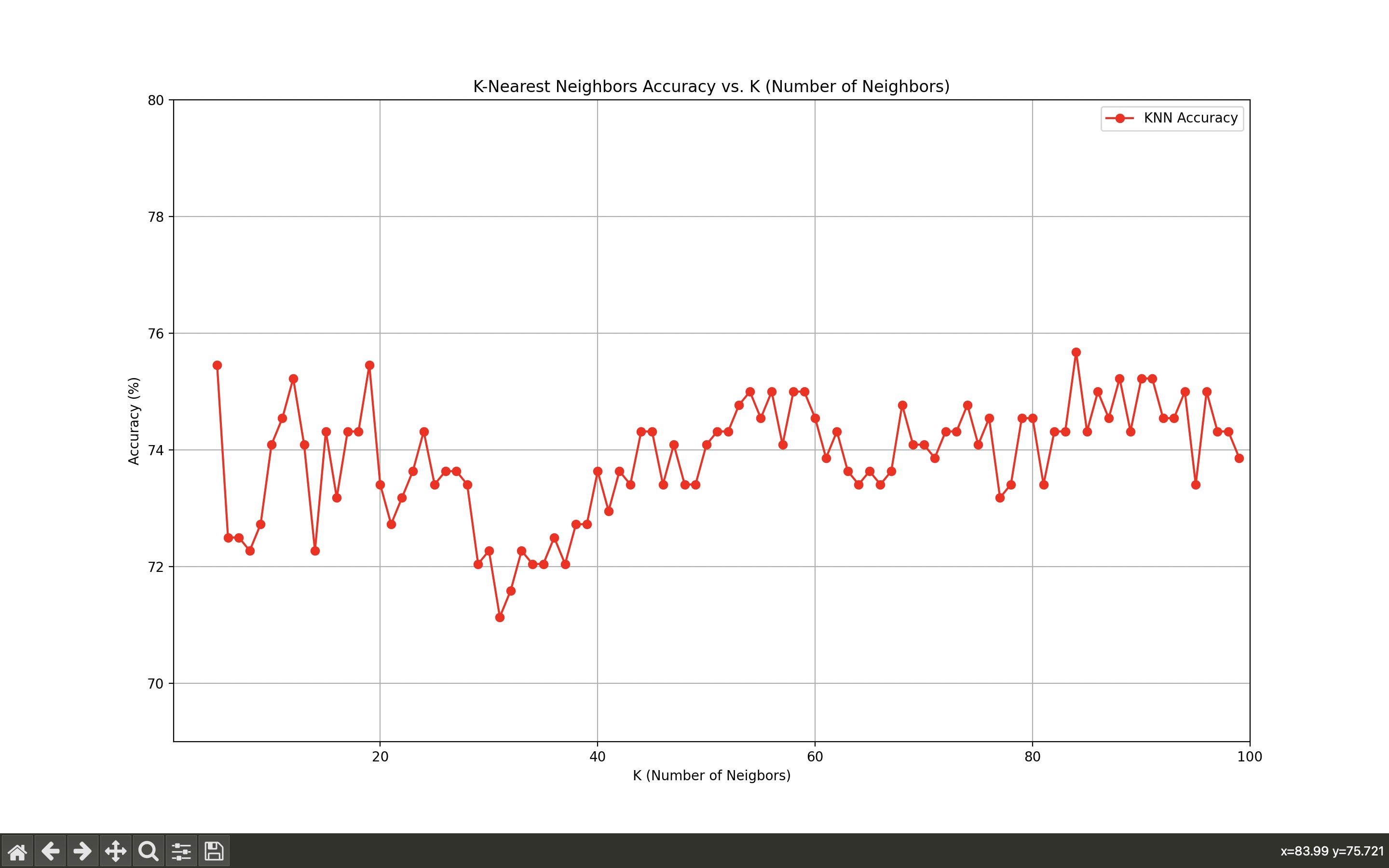Activate the Pan axes tool
Viewport: 1389px width, 868px height.
(x=115, y=851)
